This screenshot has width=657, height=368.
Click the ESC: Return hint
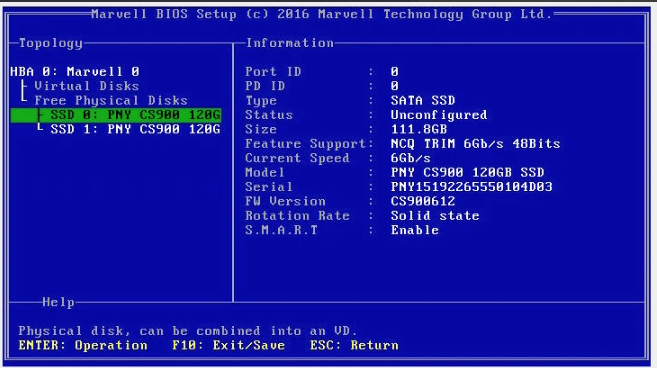click(354, 345)
